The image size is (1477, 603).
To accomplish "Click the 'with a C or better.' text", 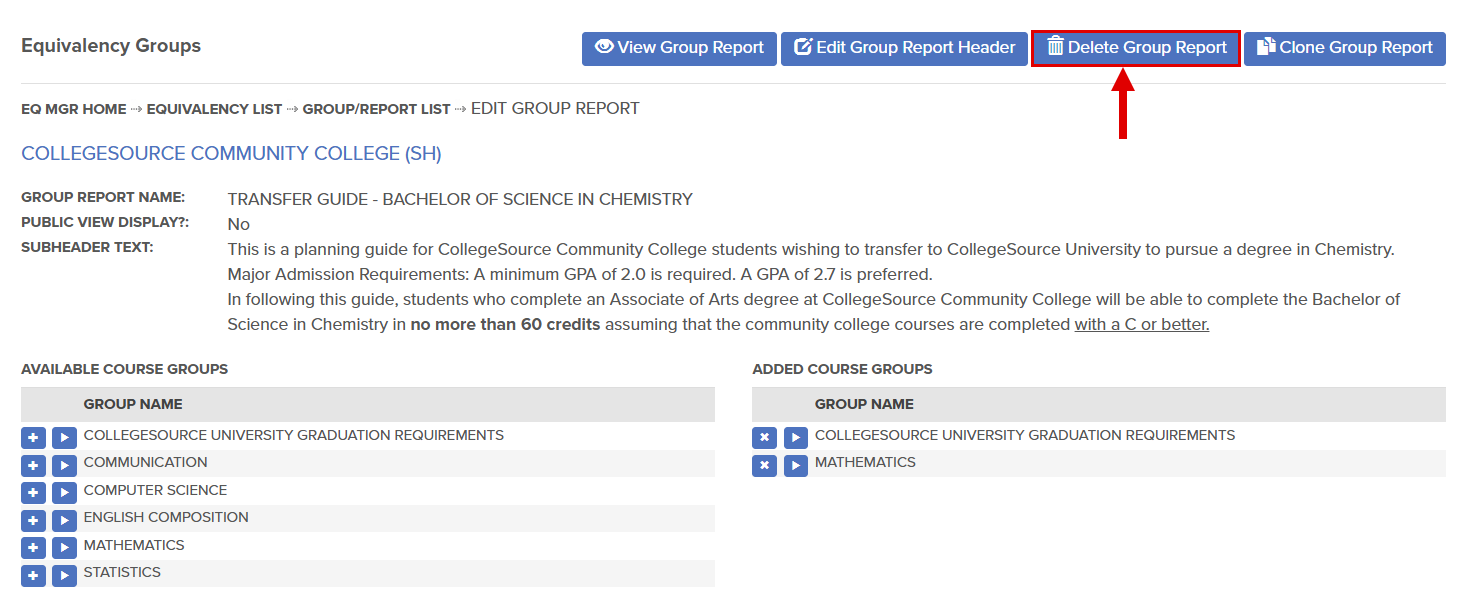I will [1142, 325].
